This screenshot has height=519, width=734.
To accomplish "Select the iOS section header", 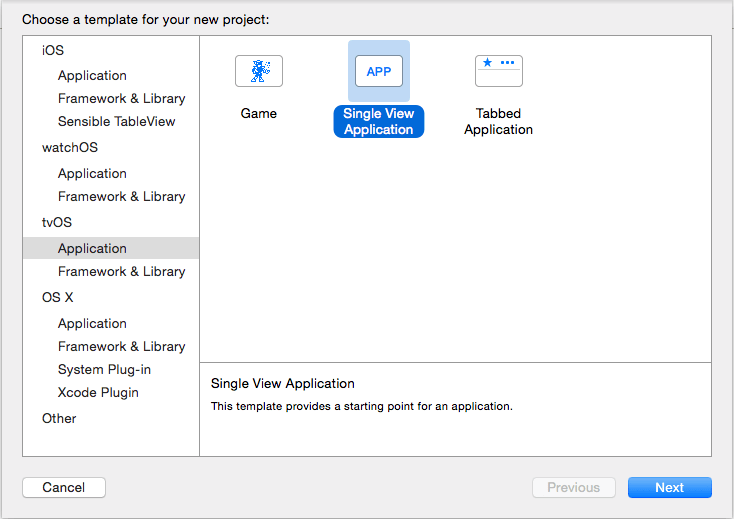I will point(53,50).
